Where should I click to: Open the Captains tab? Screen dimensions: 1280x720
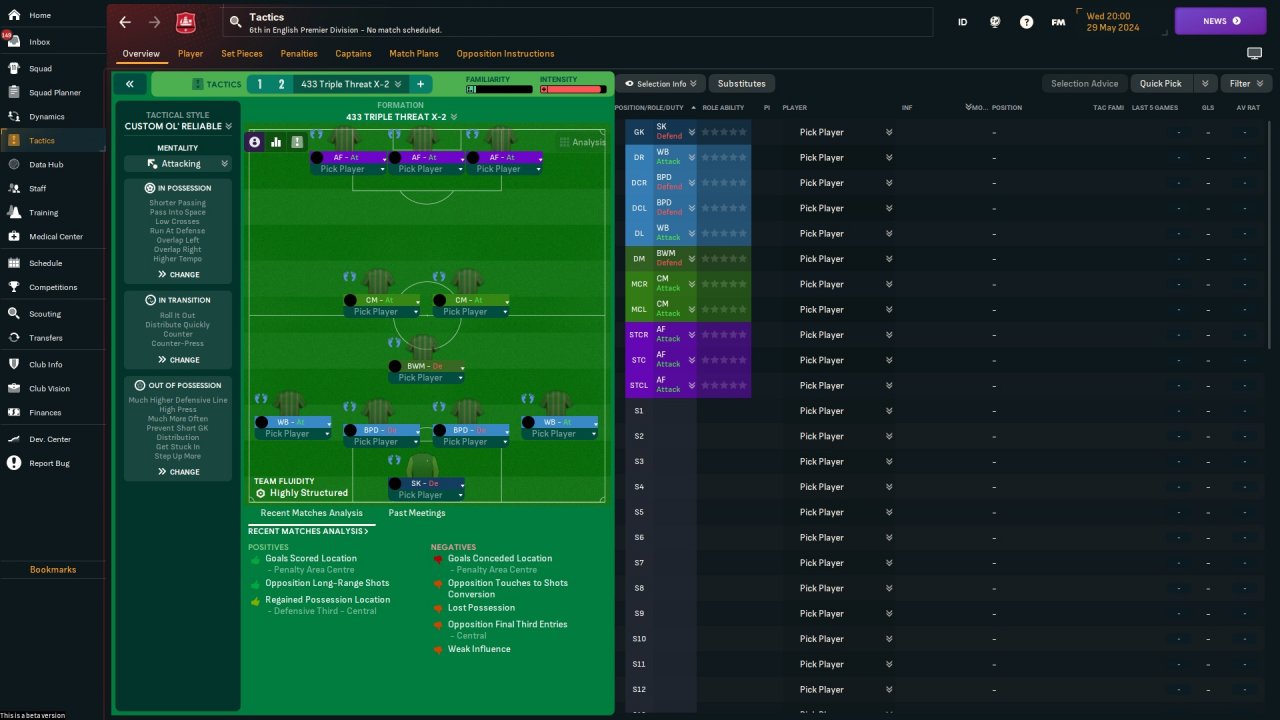(x=353, y=54)
